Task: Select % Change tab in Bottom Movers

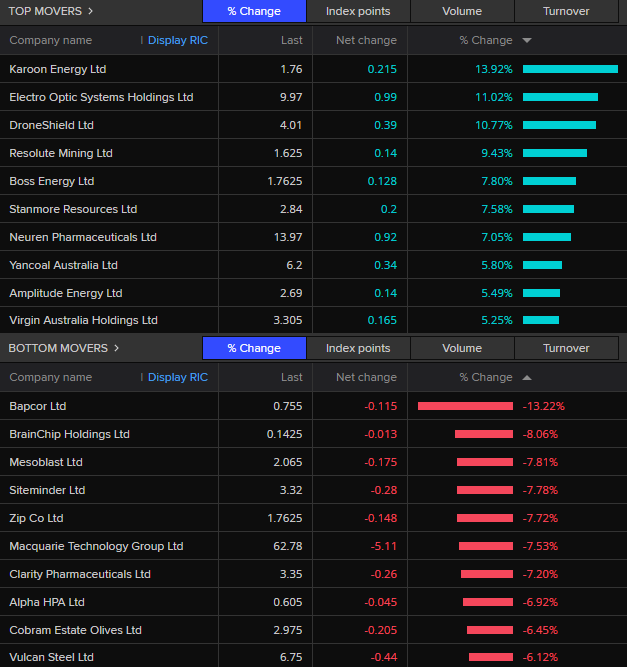Action: [254, 349]
